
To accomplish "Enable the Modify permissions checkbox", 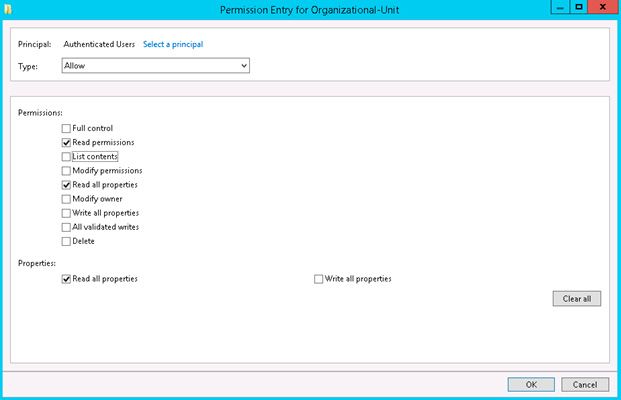I will pyautogui.click(x=66, y=171).
